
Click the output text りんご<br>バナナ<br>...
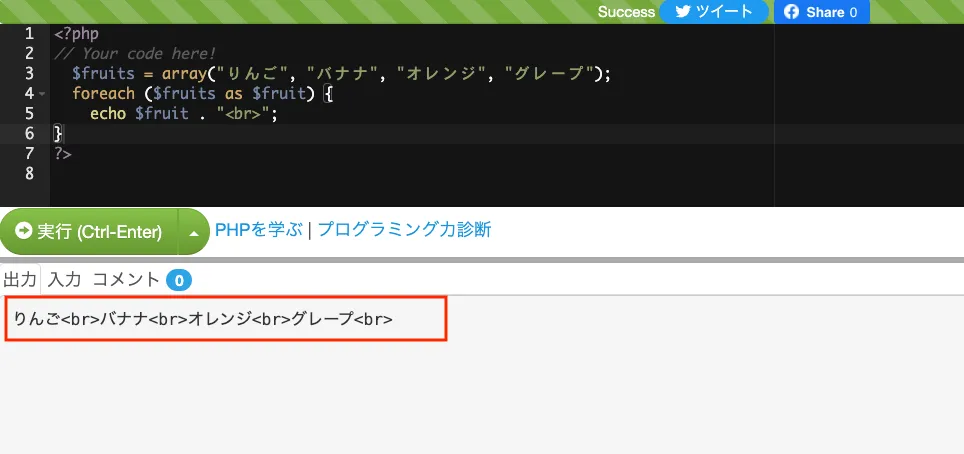click(101, 319)
